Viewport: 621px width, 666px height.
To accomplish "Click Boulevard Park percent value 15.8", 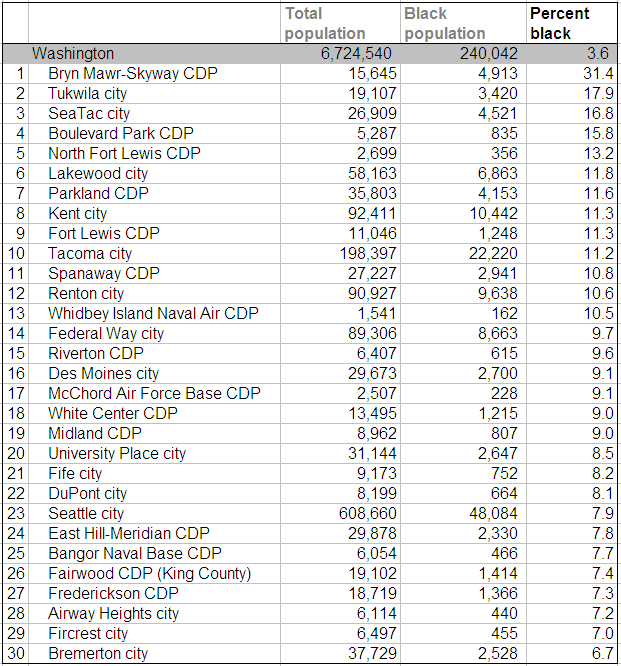I will pyautogui.click(x=598, y=133).
